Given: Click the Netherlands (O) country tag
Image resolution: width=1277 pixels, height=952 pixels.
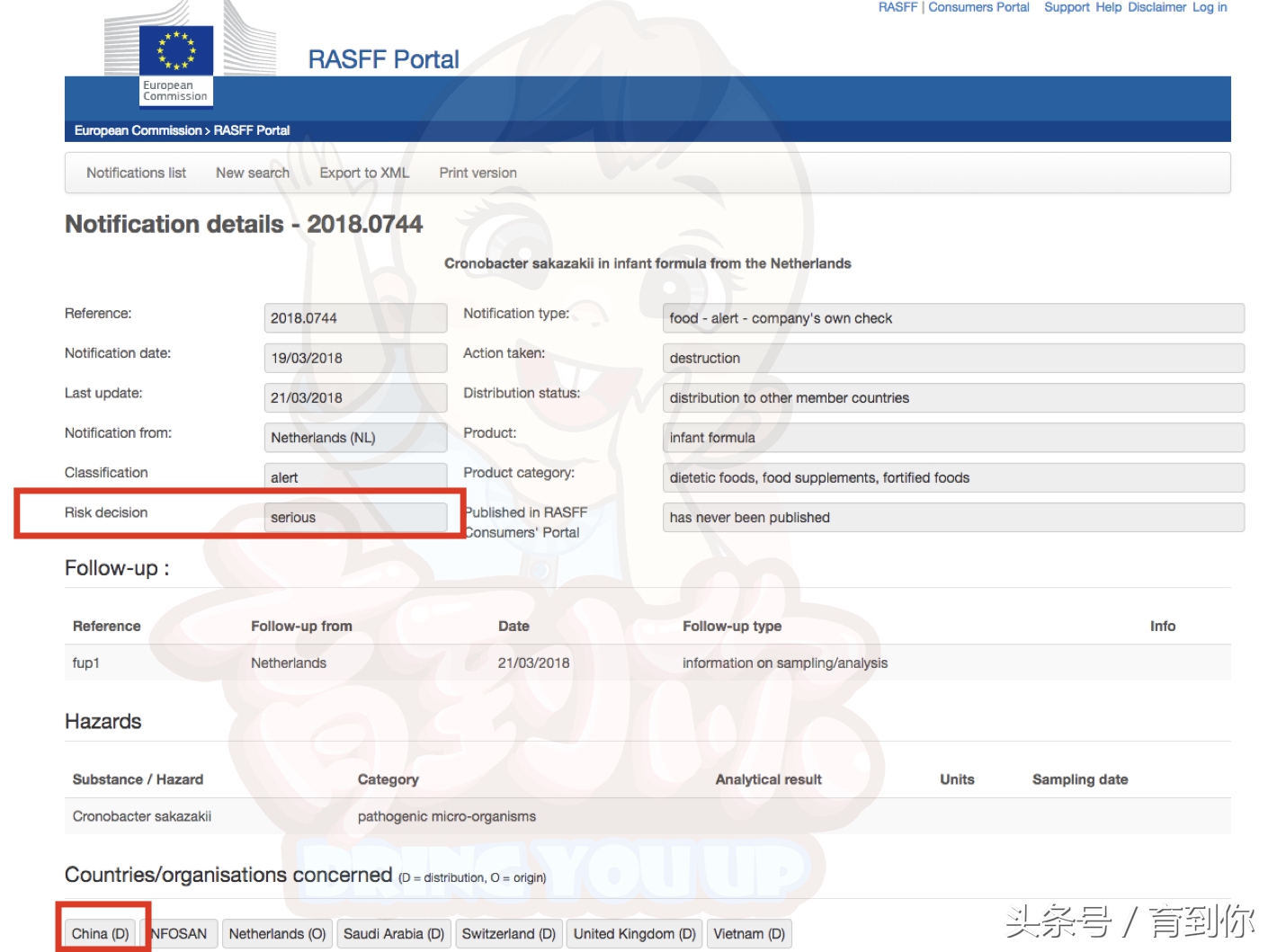Looking at the screenshot, I should (277, 934).
